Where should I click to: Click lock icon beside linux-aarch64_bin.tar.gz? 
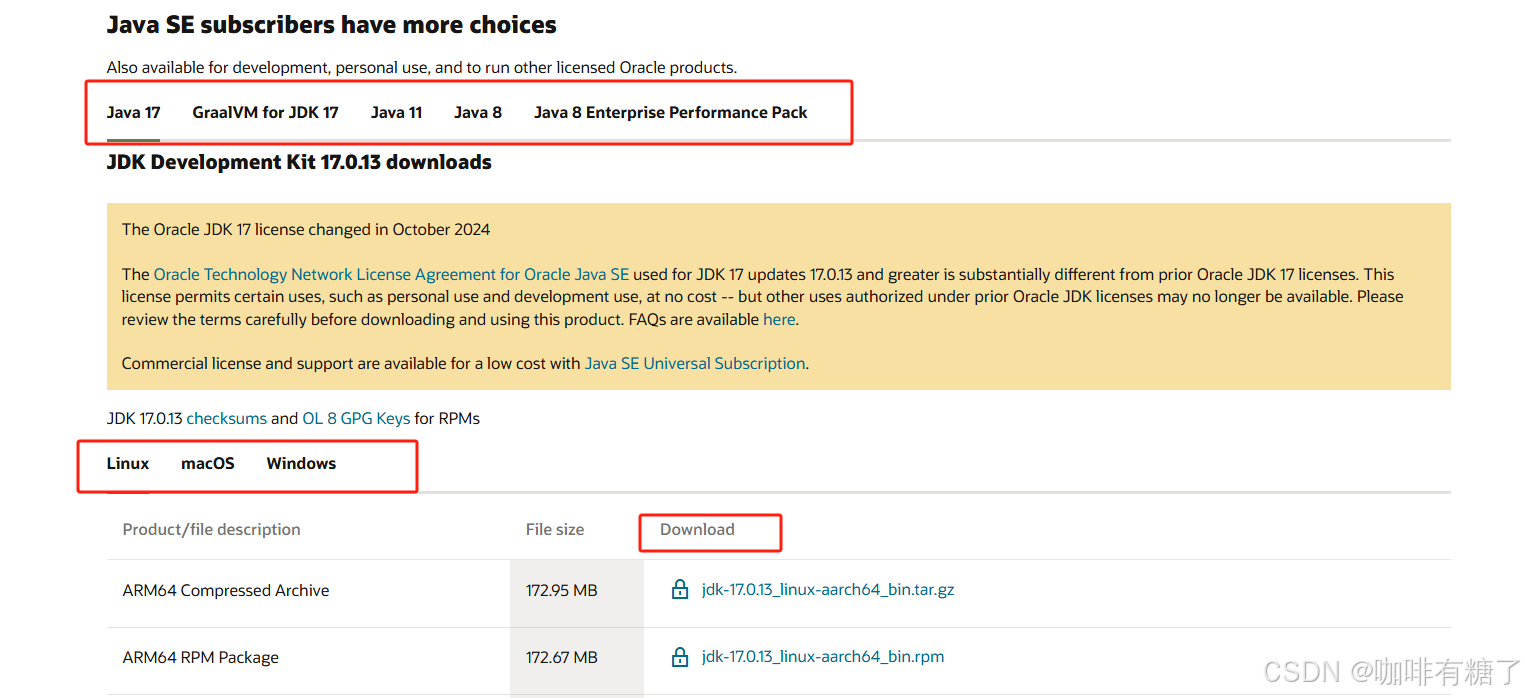click(680, 590)
